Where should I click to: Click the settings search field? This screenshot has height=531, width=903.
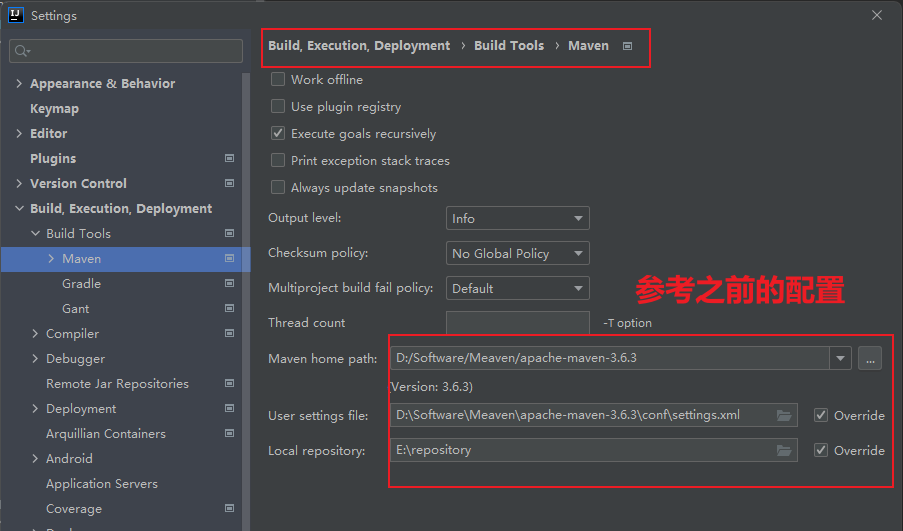point(126,51)
